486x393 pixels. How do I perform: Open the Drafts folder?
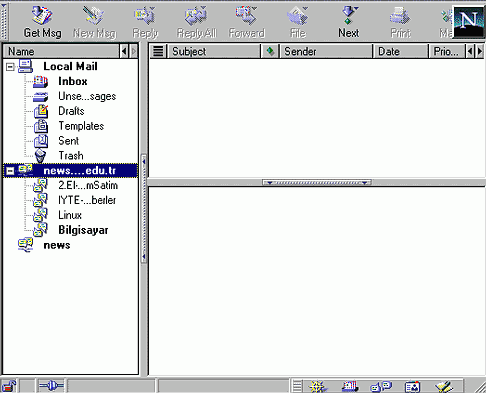pyautogui.click(x=71, y=111)
